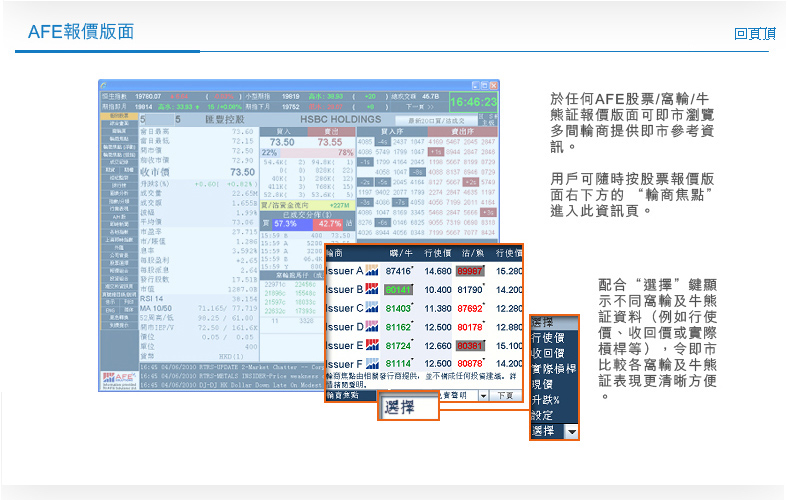Screen dimensions: 788x500
Task: Click the 22% / 78% bid-ask ratio bar
Action: pyautogui.click(x=307, y=153)
